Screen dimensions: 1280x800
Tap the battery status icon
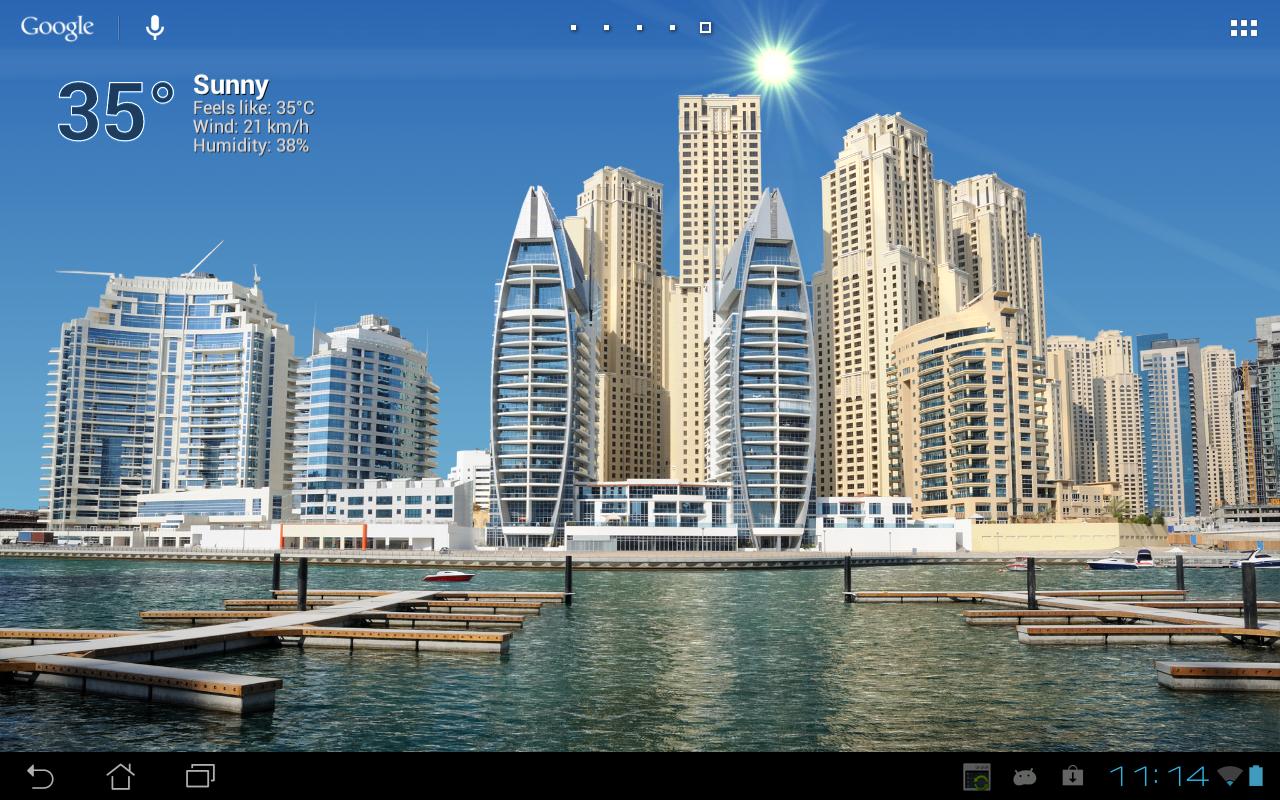point(1256,776)
